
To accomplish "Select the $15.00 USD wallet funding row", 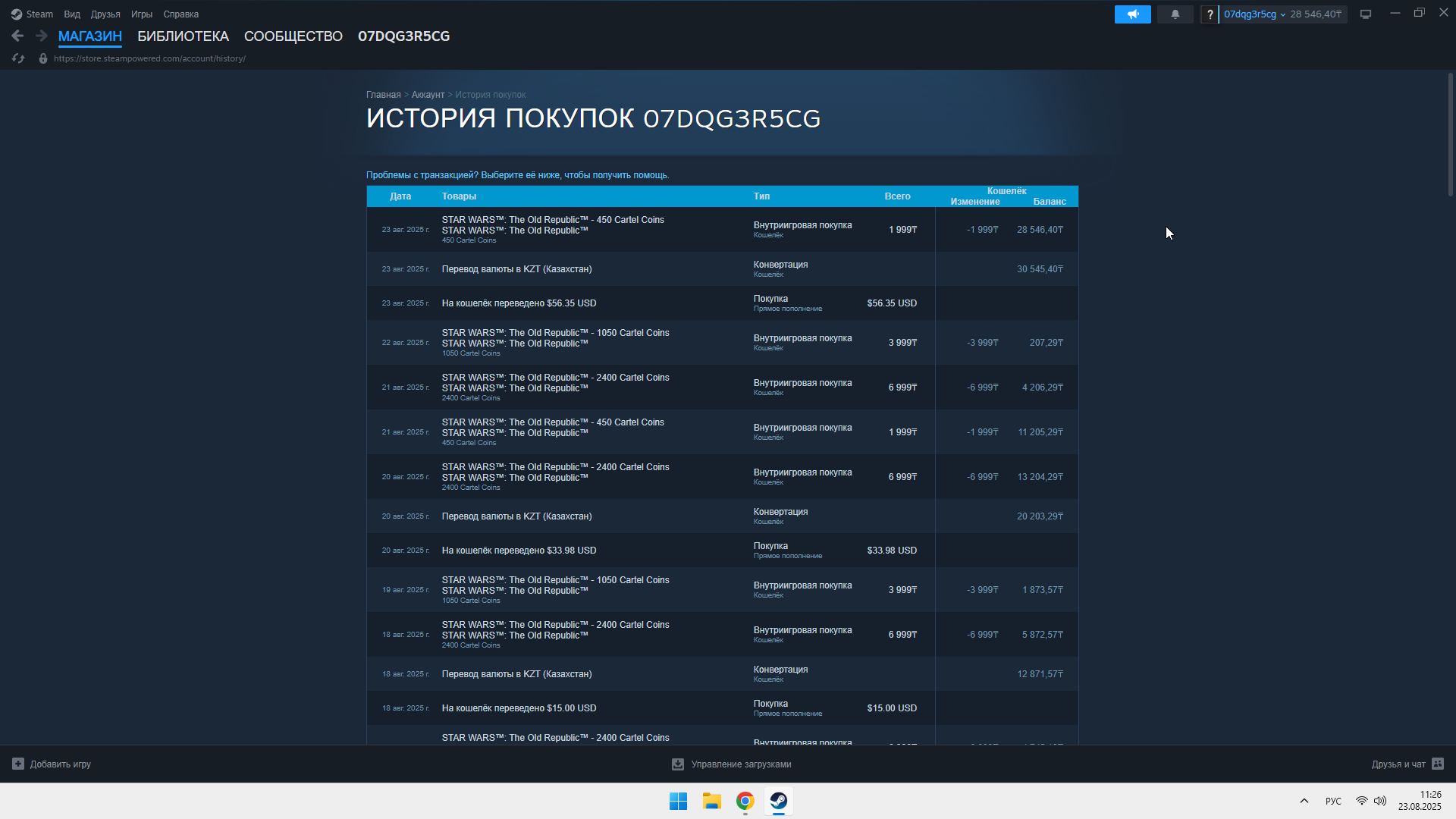I will coord(722,708).
